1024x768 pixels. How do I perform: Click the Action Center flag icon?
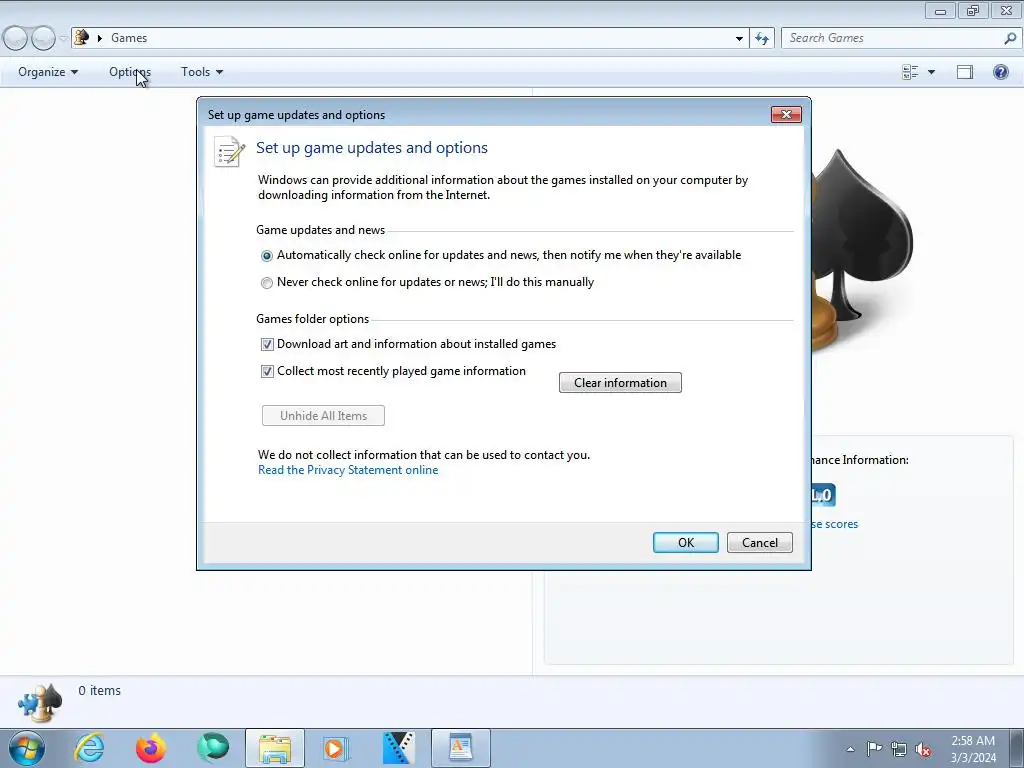(x=874, y=749)
